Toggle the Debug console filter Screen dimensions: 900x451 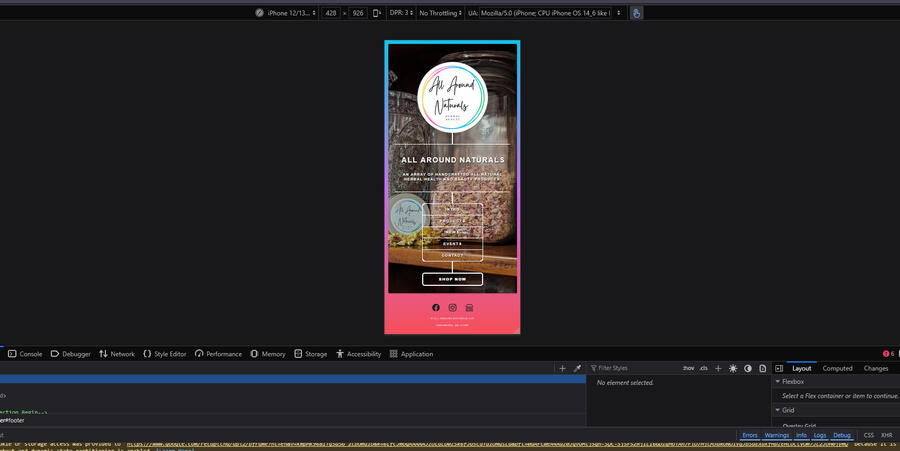tap(842, 435)
